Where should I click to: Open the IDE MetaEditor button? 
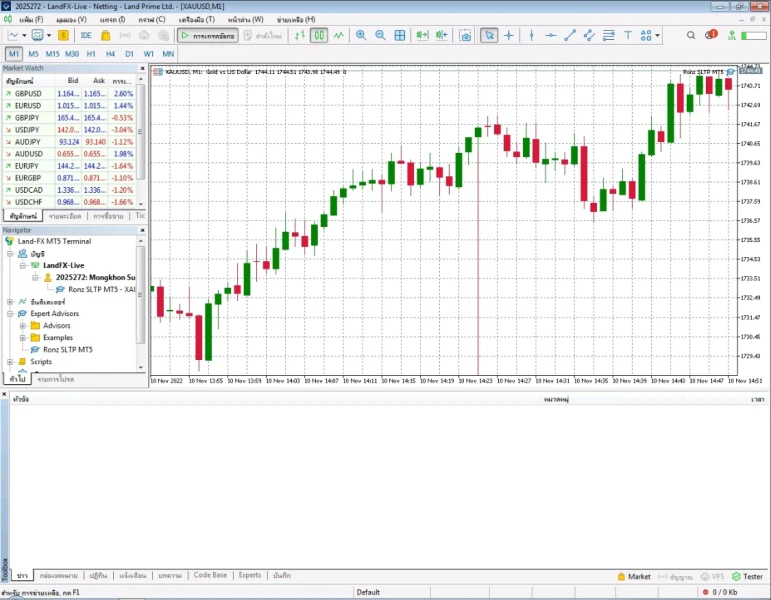point(86,35)
